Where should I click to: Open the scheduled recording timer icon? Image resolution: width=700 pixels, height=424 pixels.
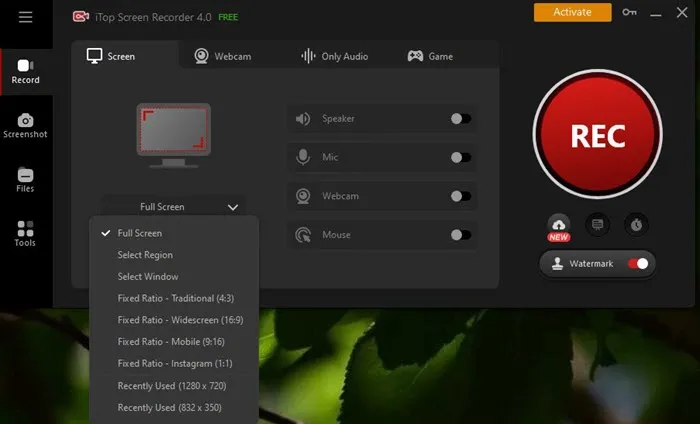(636, 224)
